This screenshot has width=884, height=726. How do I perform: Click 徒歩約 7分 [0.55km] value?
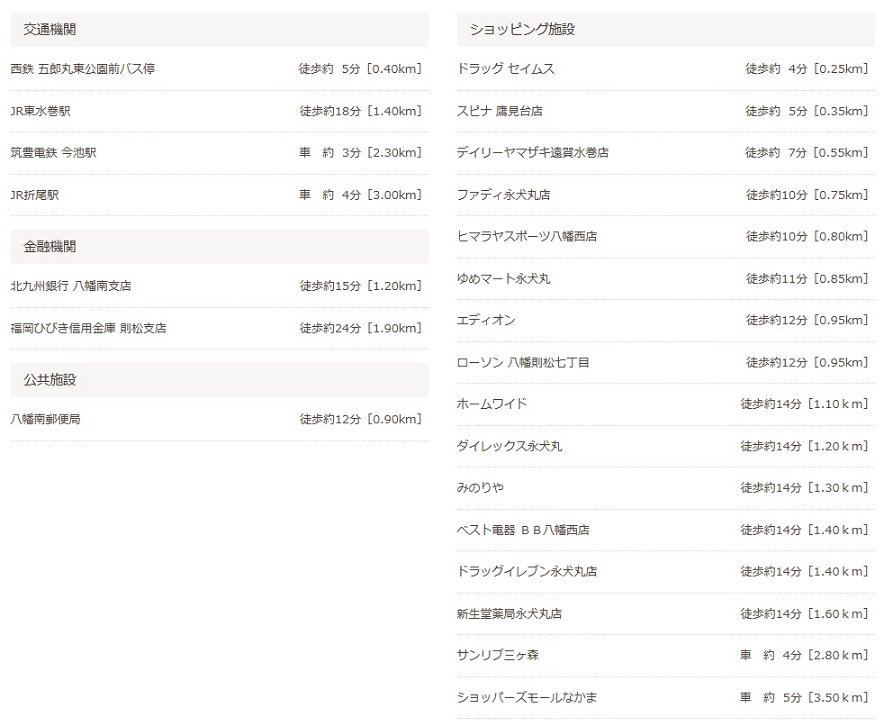pyautogui.click(x=807, y=153)
